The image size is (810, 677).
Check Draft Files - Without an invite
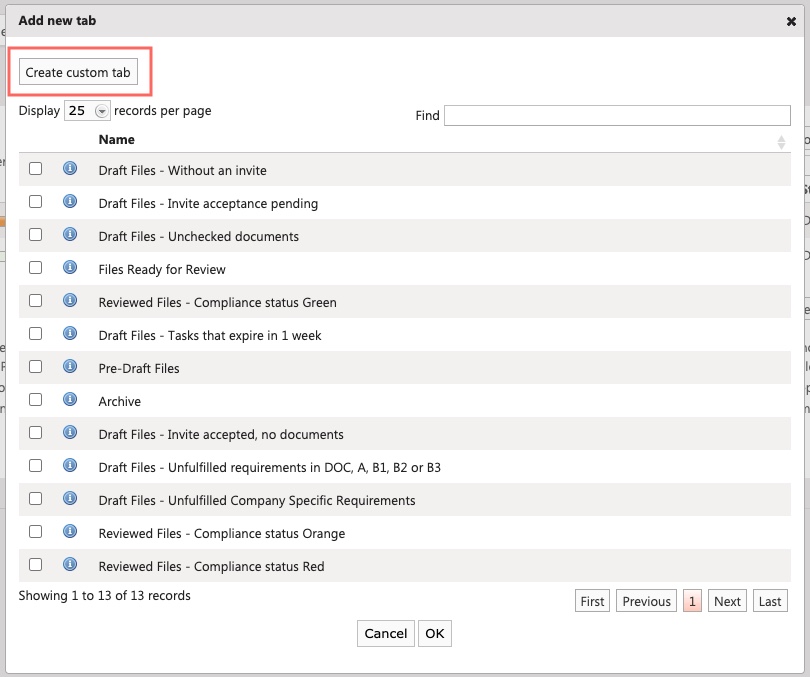[36, 169]
